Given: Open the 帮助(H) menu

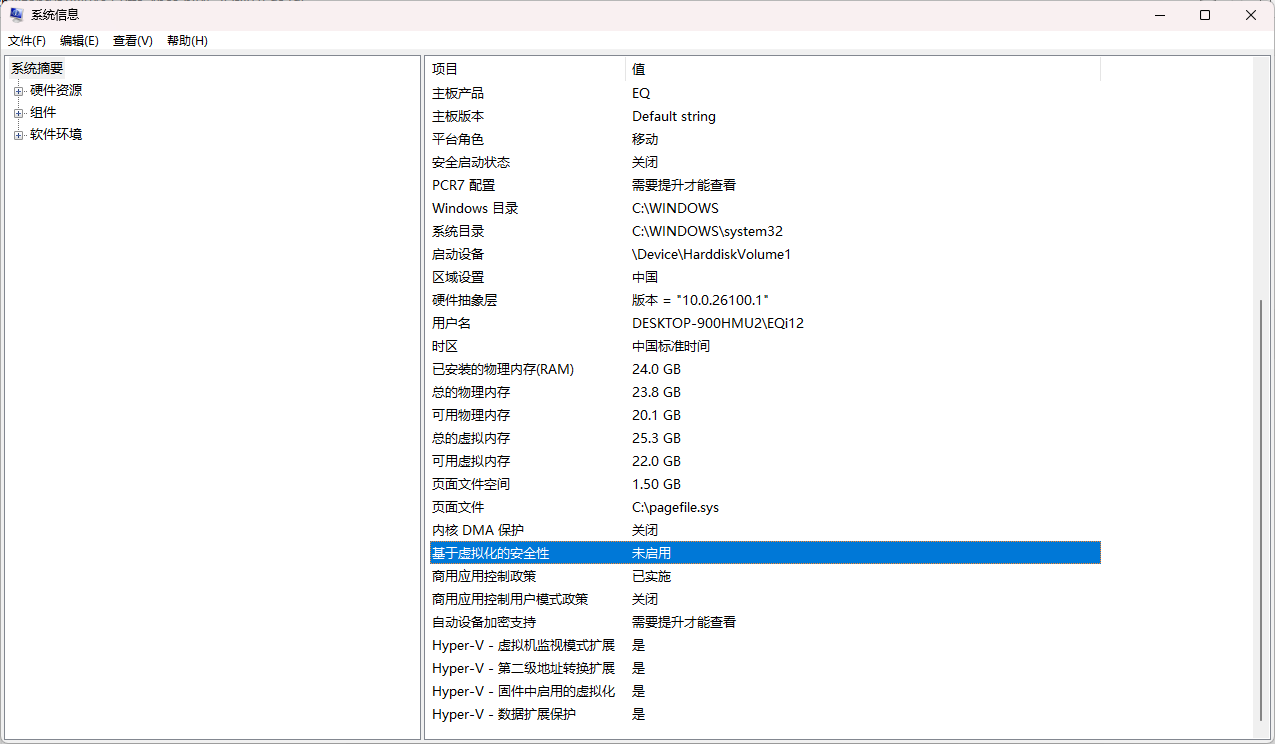Looking at the screenshot, I should point(187,41).
